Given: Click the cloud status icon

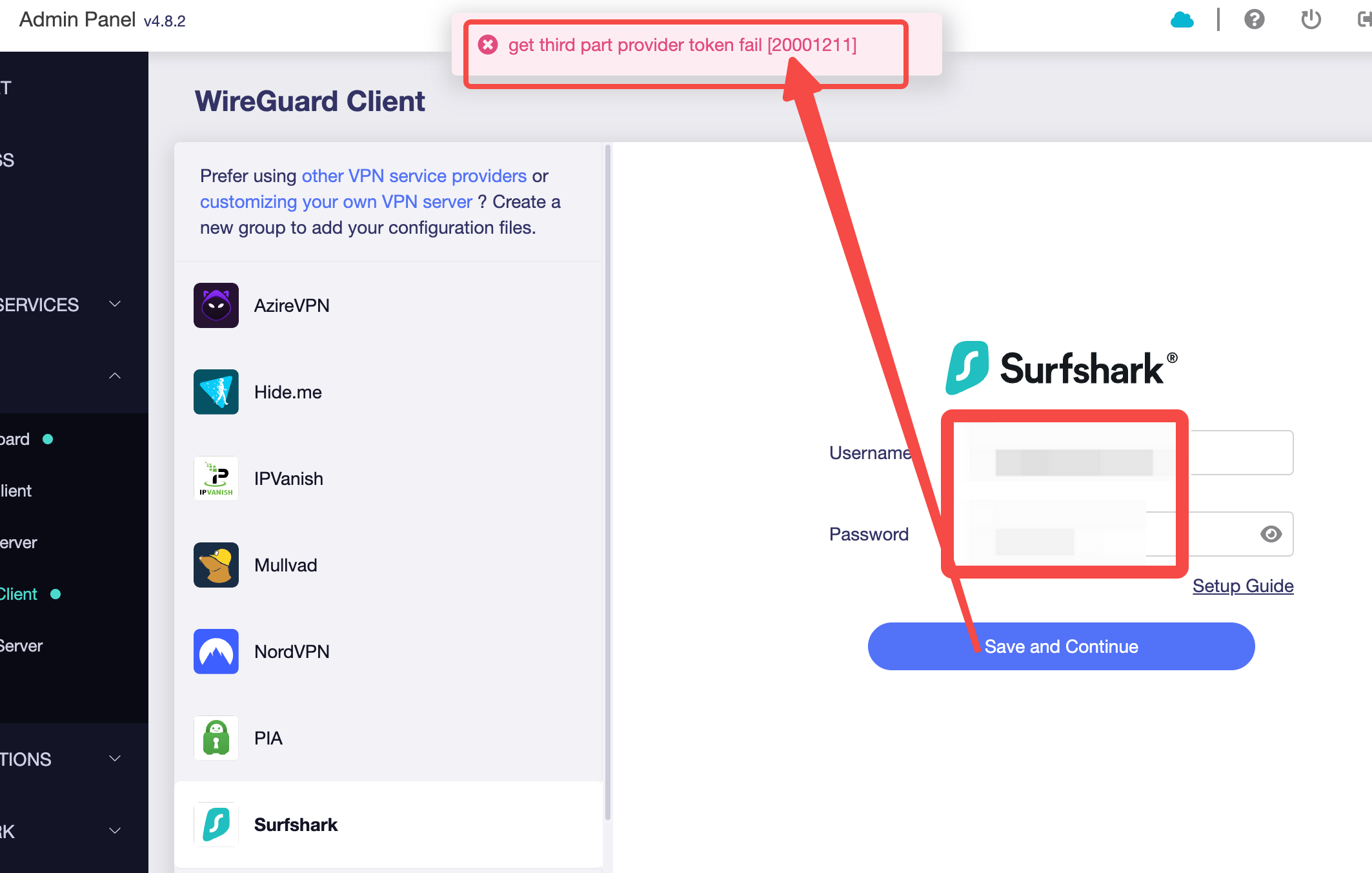Looking at the screenshot, I should [x=1182, y=20].
